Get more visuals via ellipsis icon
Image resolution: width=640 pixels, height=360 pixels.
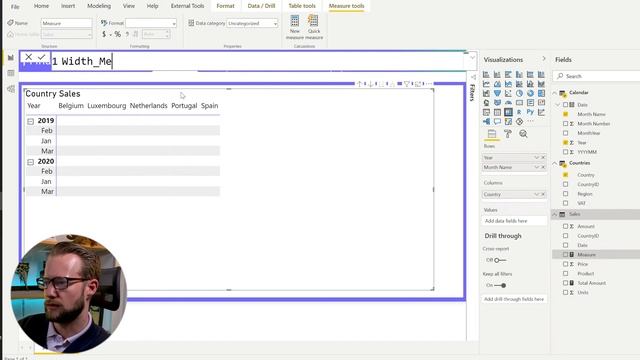point(530,121)
